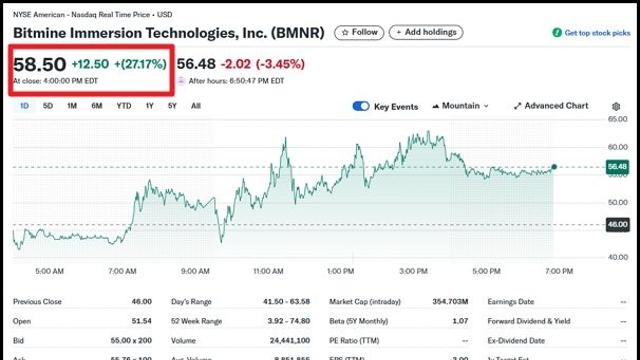Click the PE Ratio (TTM) label

point(354,340)
